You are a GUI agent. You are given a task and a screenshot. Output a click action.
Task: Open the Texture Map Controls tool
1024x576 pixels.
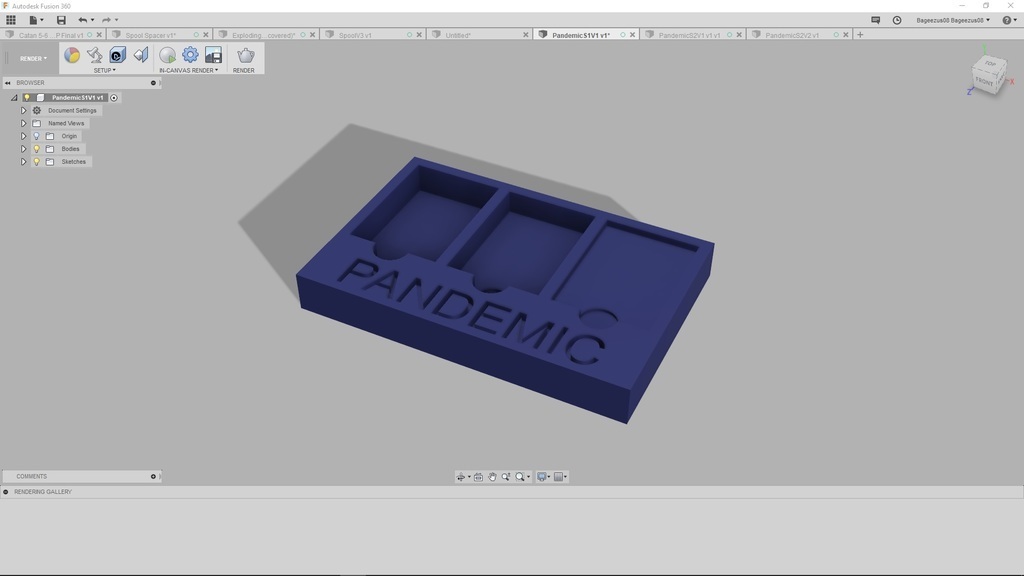tap(140, 55)
